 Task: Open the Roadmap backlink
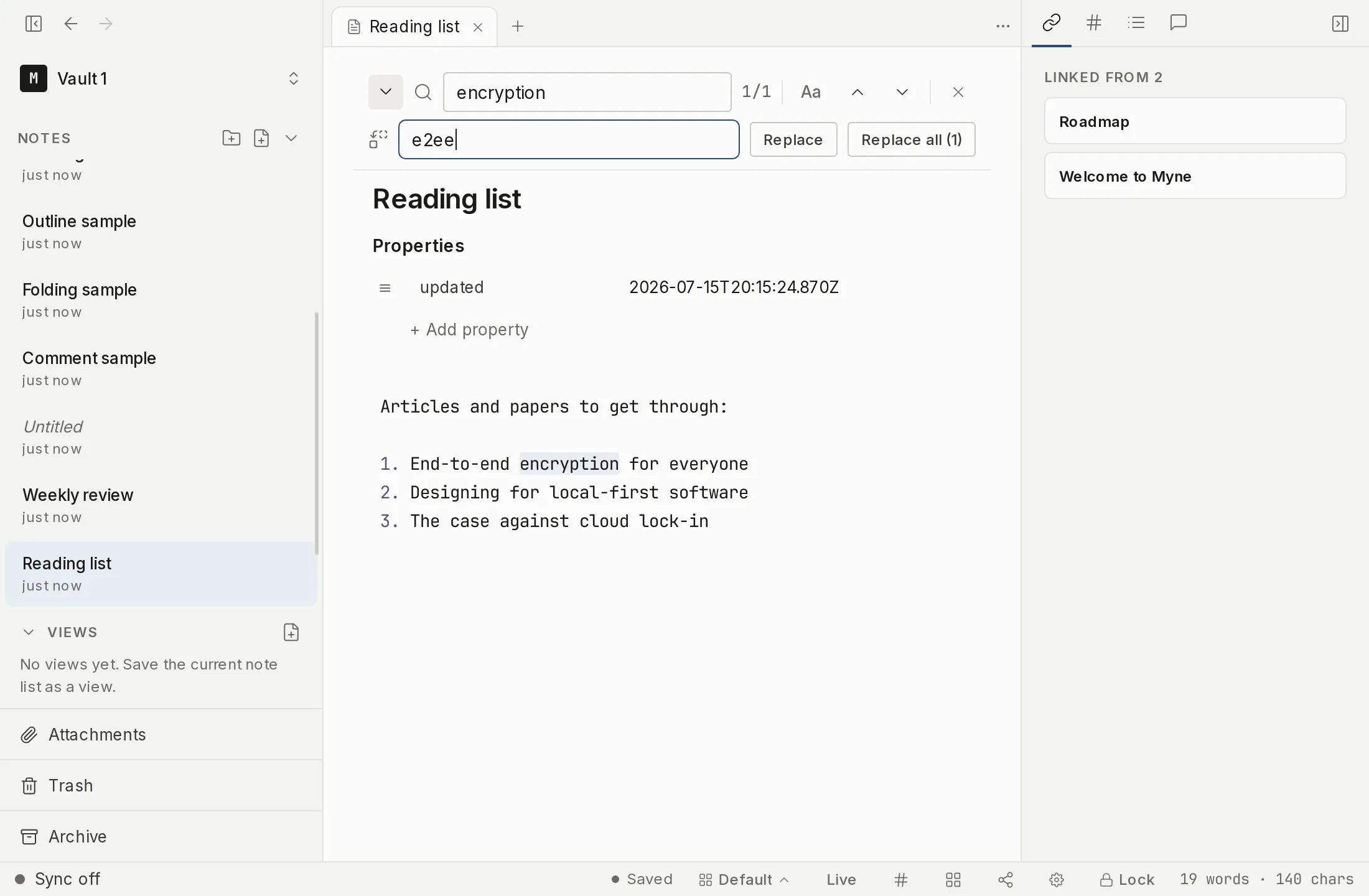pos(1195,121)
